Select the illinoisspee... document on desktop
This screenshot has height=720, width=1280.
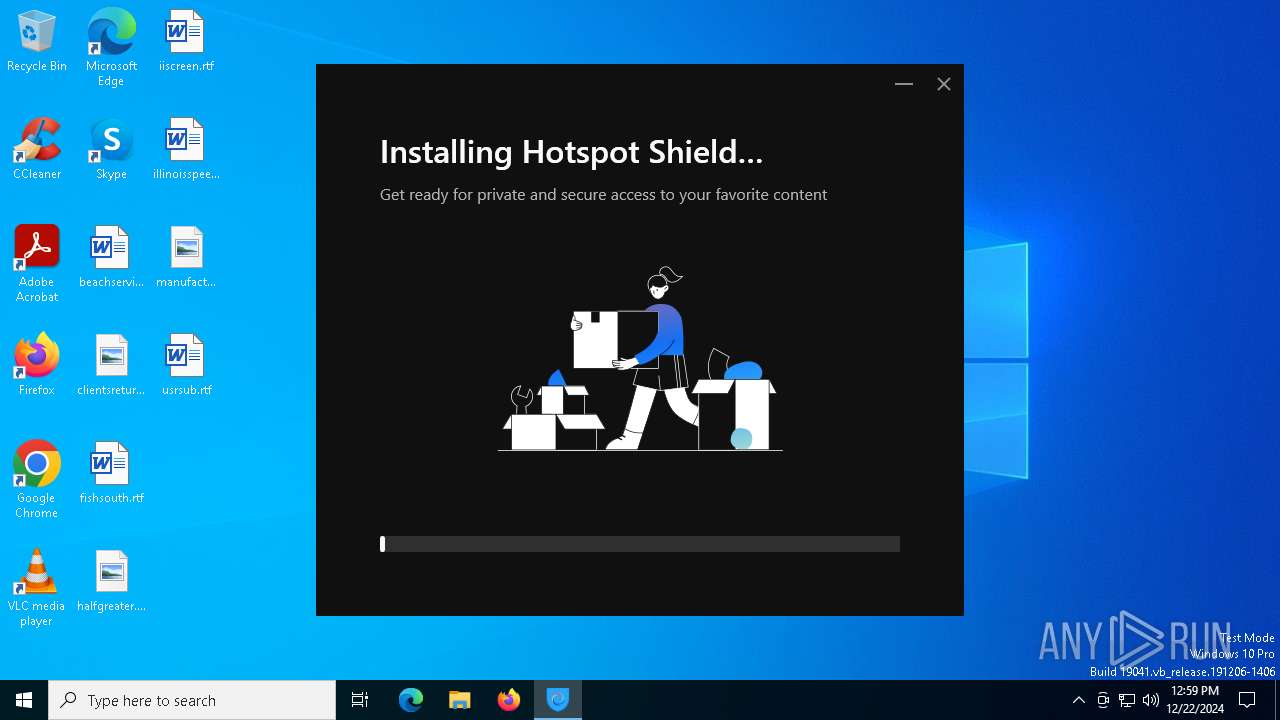pyautogui.click(x=186, y=150)
